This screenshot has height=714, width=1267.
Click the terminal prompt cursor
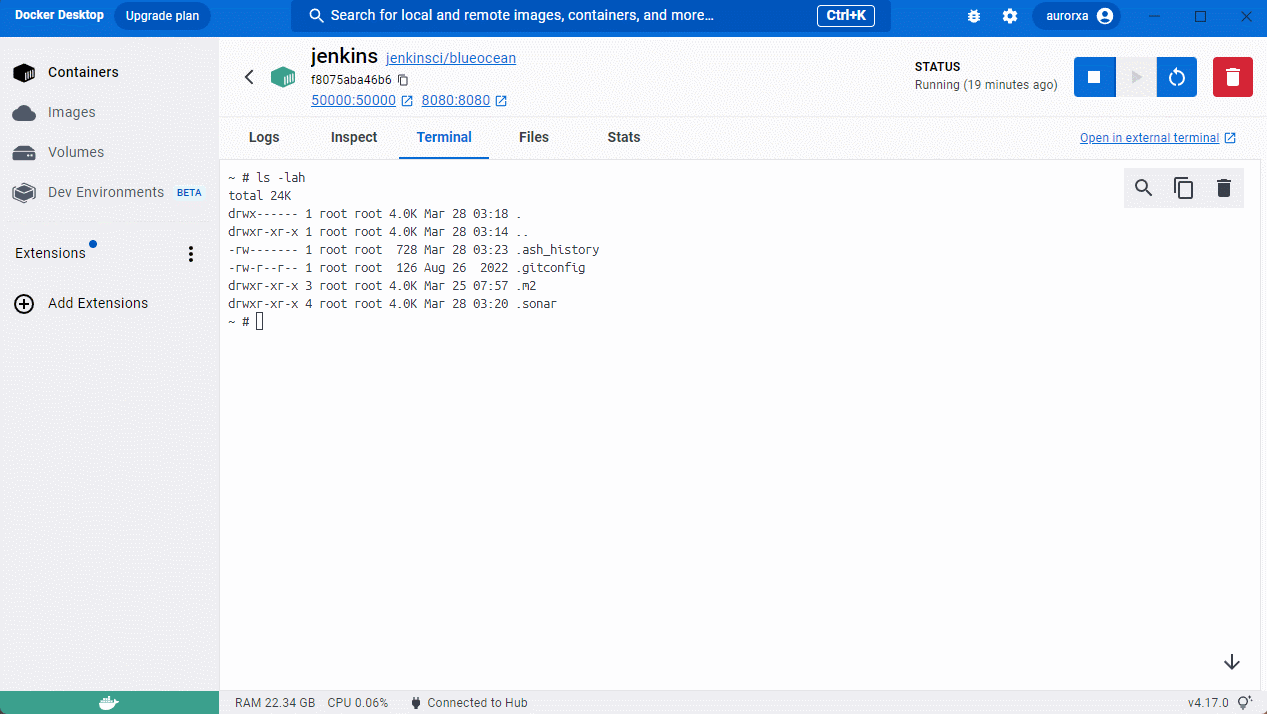(x=260, y=321)
